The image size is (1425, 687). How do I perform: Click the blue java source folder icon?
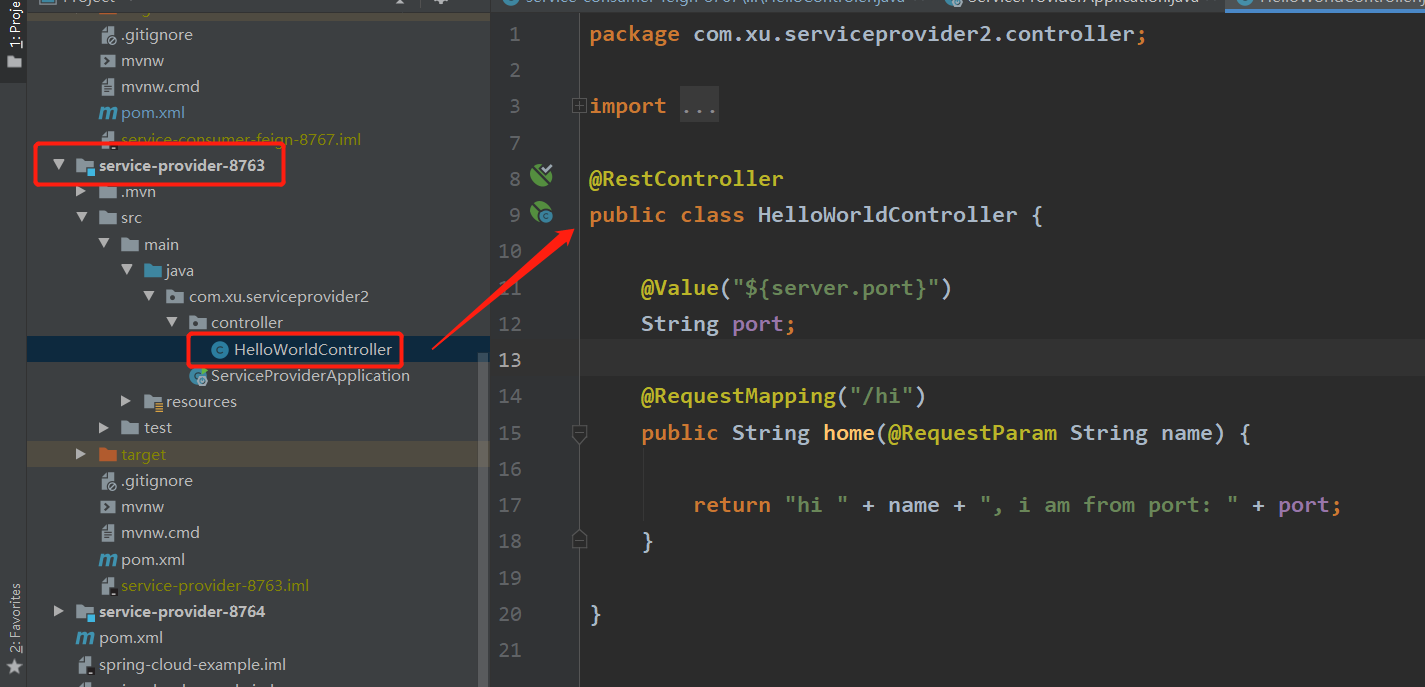152,270
